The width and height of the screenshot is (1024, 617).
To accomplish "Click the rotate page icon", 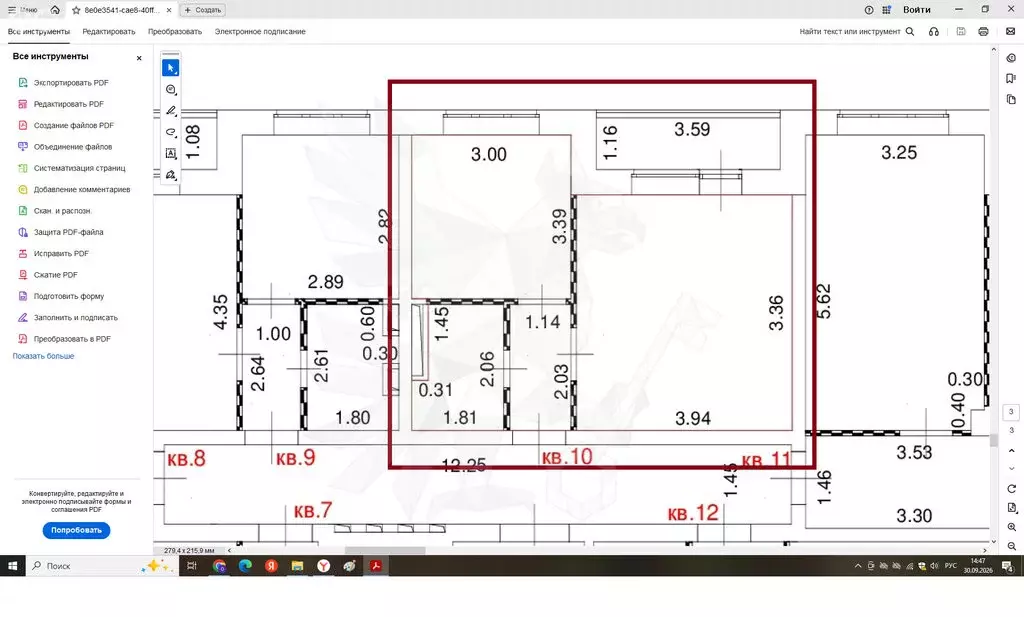I will 1012,489.
